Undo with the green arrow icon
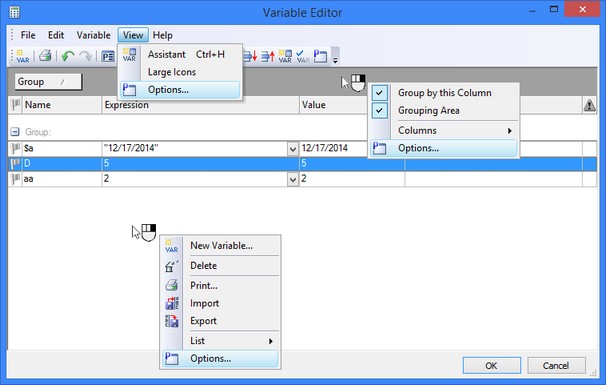Image resolution: width=606 pixels, height=385 pixels. (x=68, y=56)
